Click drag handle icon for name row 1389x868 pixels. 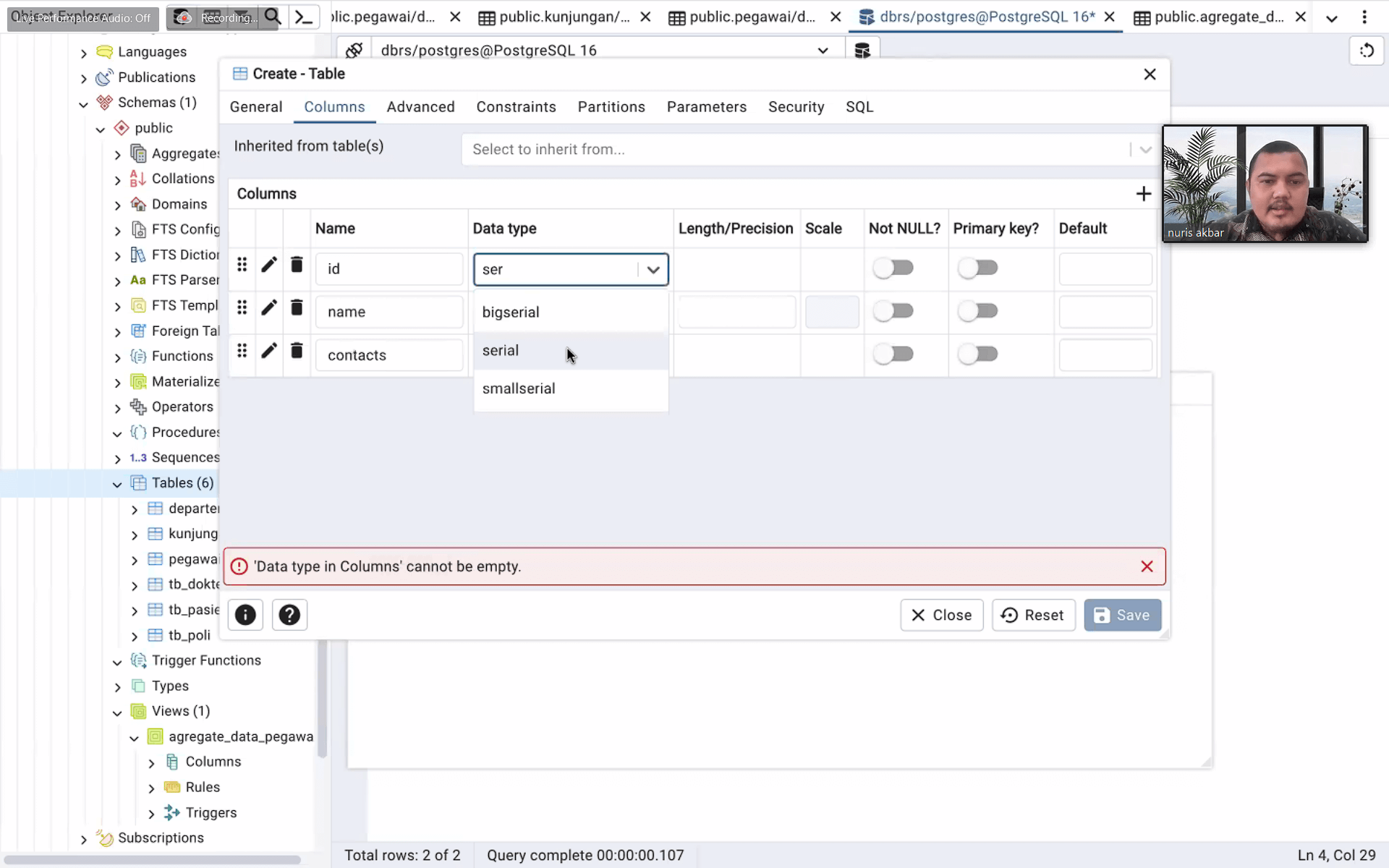(x=242, y=308)
